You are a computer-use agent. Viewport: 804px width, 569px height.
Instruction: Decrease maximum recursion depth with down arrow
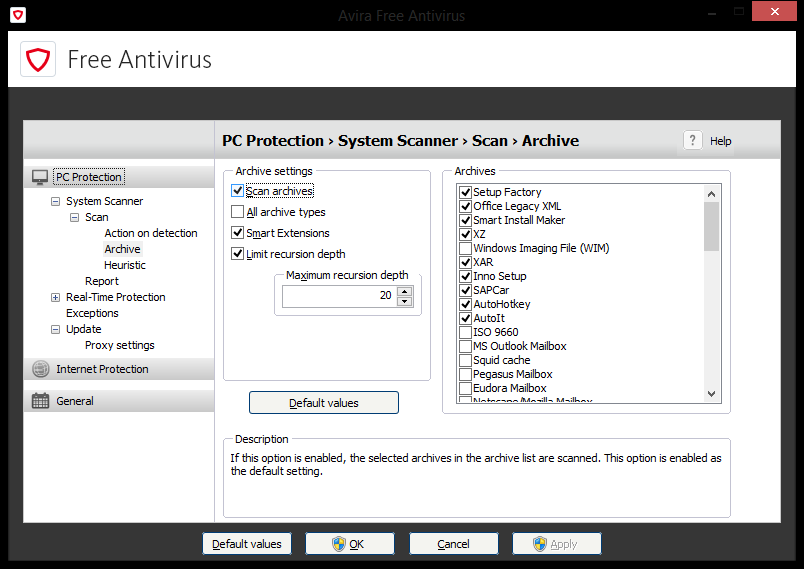point(405,301)
